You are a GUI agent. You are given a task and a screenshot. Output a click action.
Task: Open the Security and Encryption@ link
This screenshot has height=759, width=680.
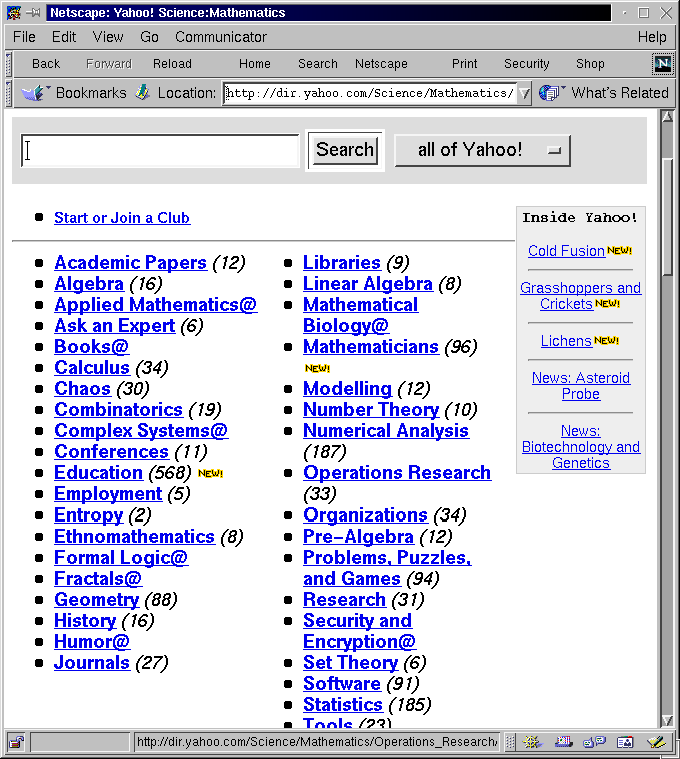pyautogui.click(x=360, y=631)
